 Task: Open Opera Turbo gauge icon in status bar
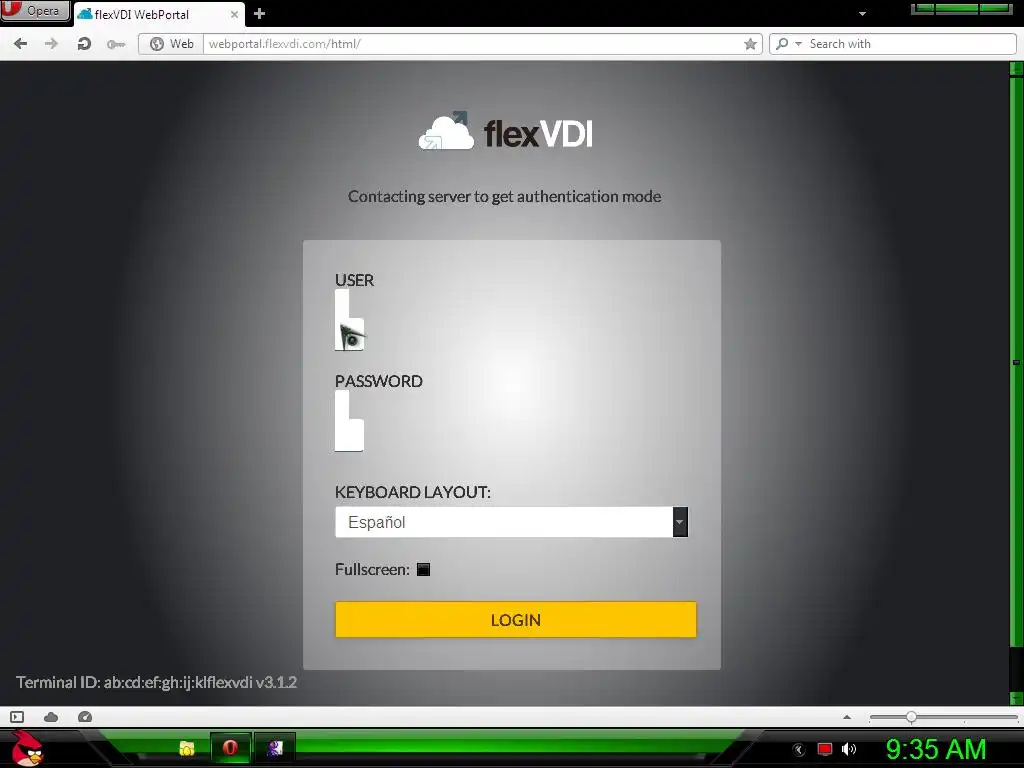coord(85,717)
